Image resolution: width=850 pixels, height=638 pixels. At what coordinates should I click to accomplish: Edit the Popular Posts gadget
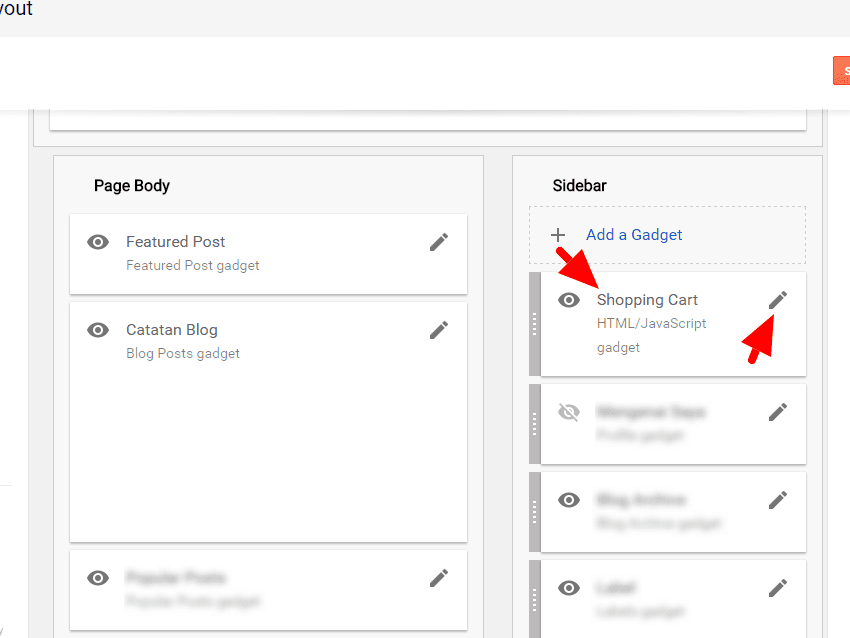click(438, 578)
